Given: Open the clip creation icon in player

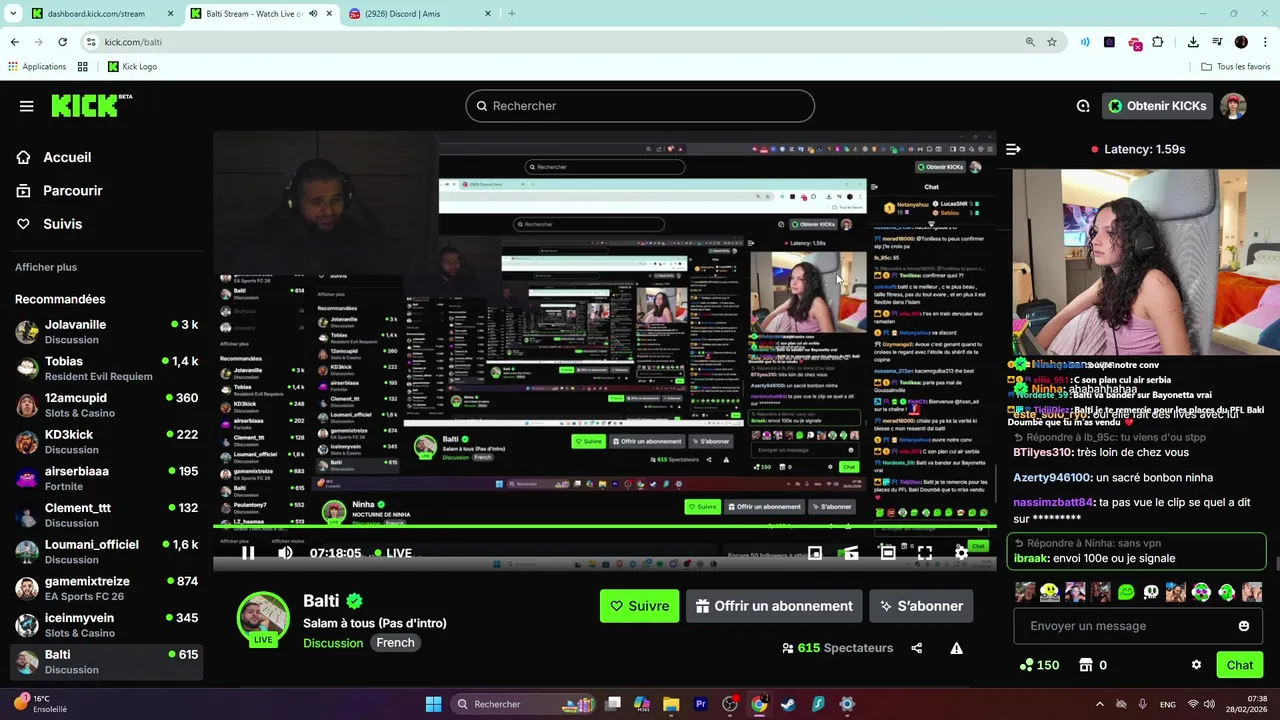Looking at the screenshot, I should (851, 553).
